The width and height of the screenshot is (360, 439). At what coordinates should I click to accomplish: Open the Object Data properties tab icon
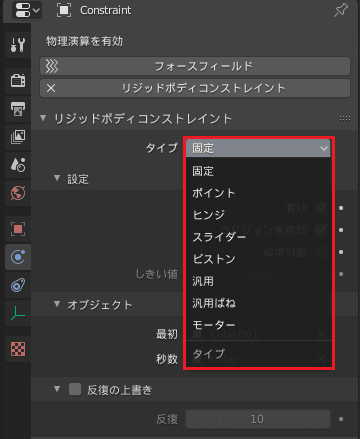[x=18, y=313]
